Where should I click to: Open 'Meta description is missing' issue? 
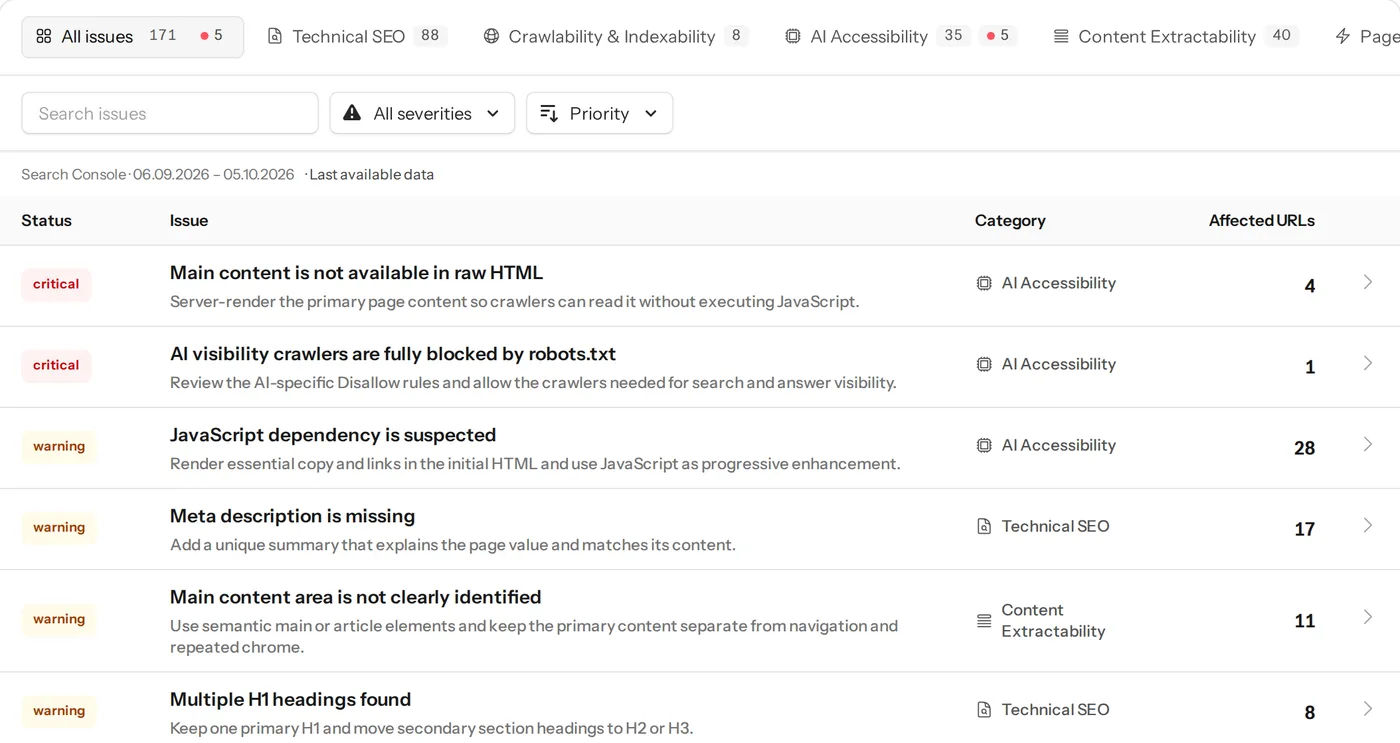pyautogui.click(x=292, y=516)
